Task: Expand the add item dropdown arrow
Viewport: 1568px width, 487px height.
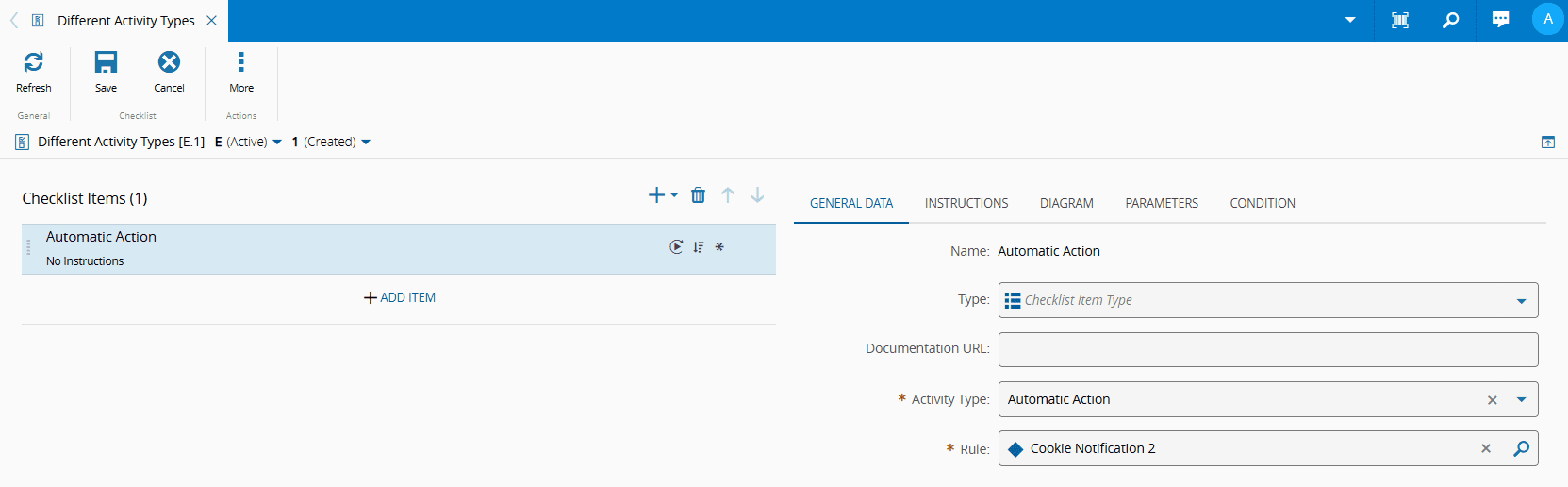Action: (x=674, y=195)
